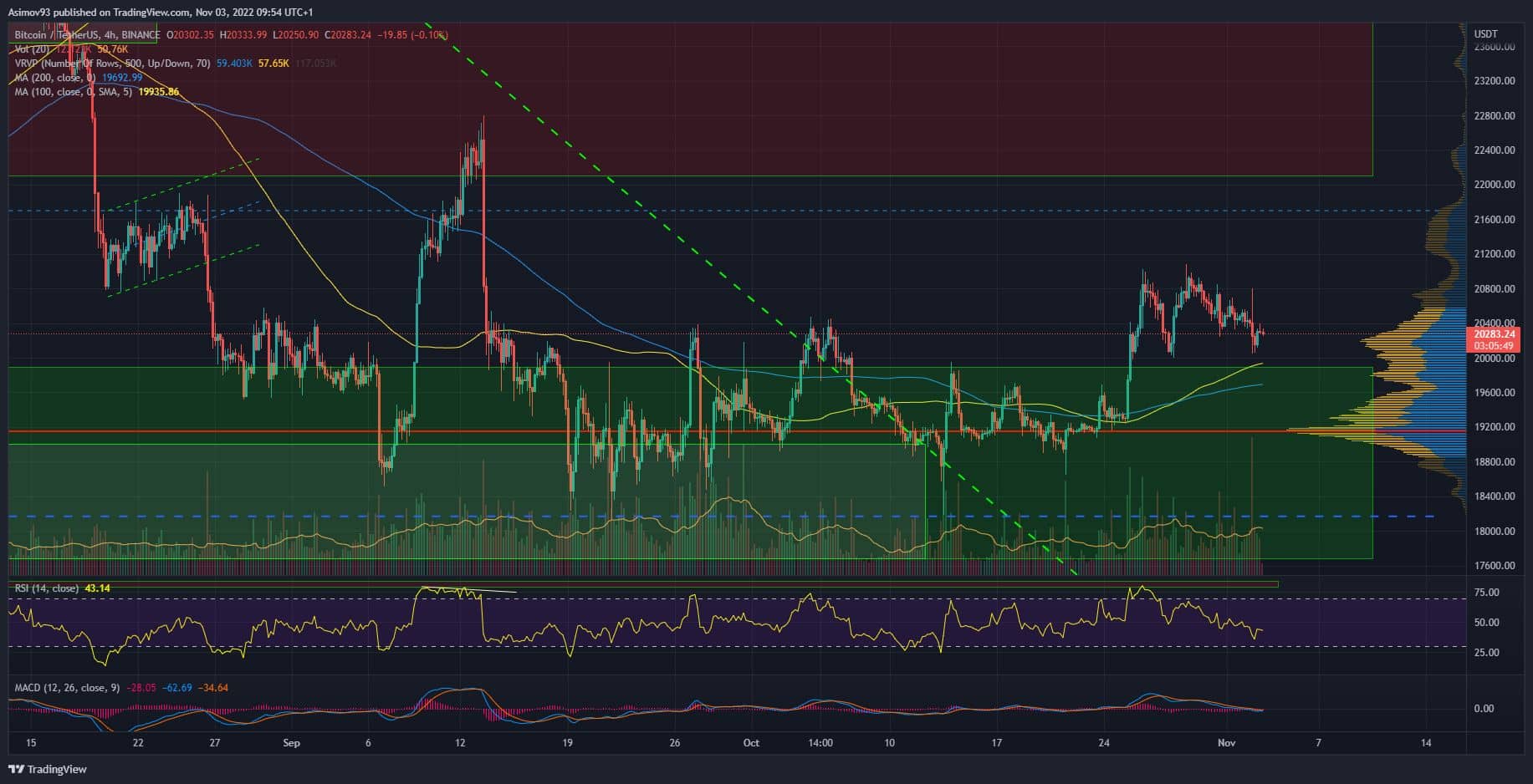This screenshot has height=784, width=1533.
Task: Click the close price value C20283.24
Action: coord(349,35)
